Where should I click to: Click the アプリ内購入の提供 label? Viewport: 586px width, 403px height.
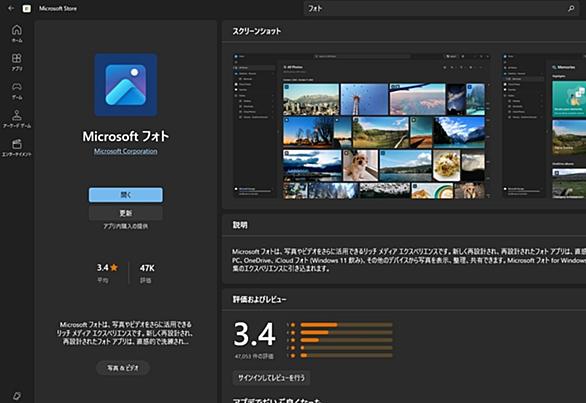[x=126, y=226]
